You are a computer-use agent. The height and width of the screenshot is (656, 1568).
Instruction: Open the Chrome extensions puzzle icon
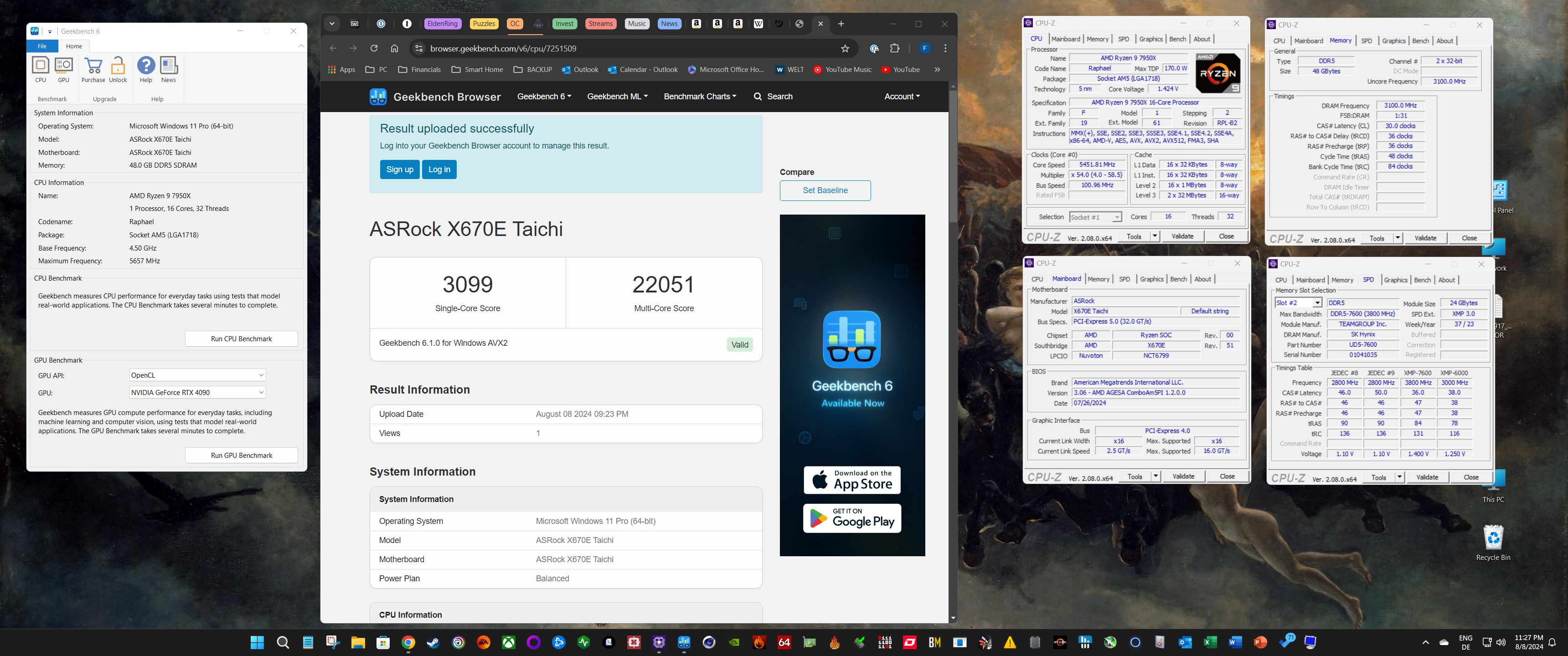coord(894,49)
